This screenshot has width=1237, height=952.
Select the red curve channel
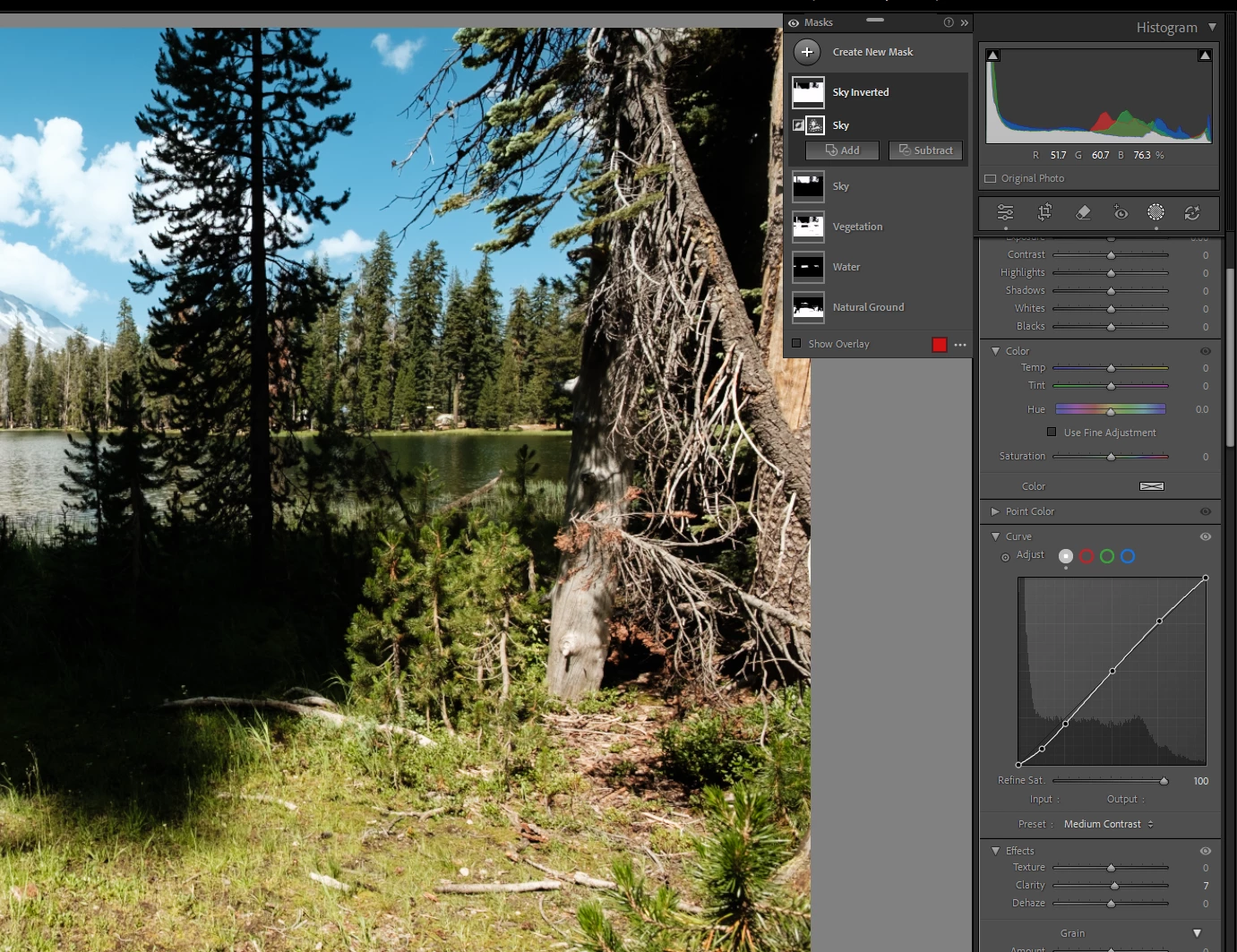click(1087, 556)
